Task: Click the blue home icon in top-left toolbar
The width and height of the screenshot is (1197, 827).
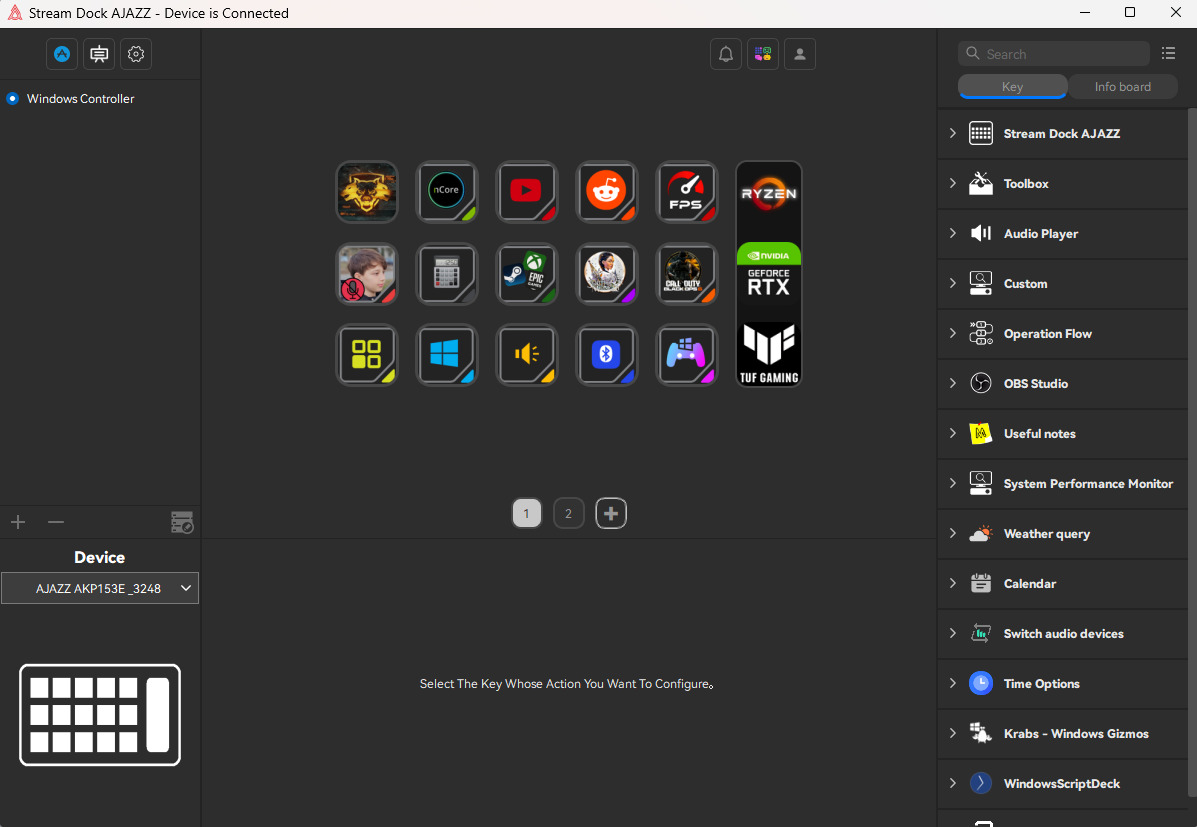Action: [x=62, y=54]
